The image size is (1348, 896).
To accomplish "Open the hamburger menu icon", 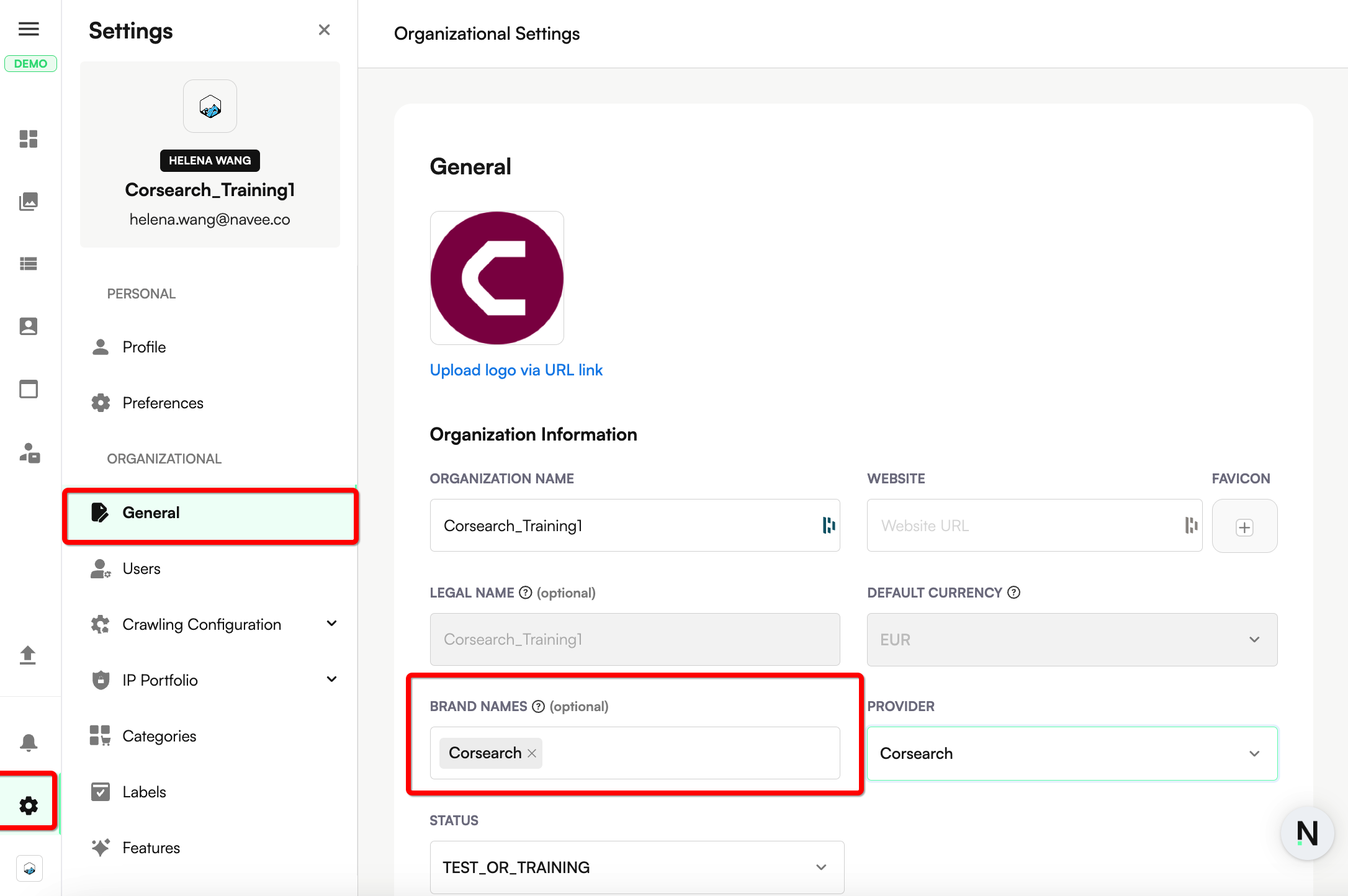I will 29,29.
